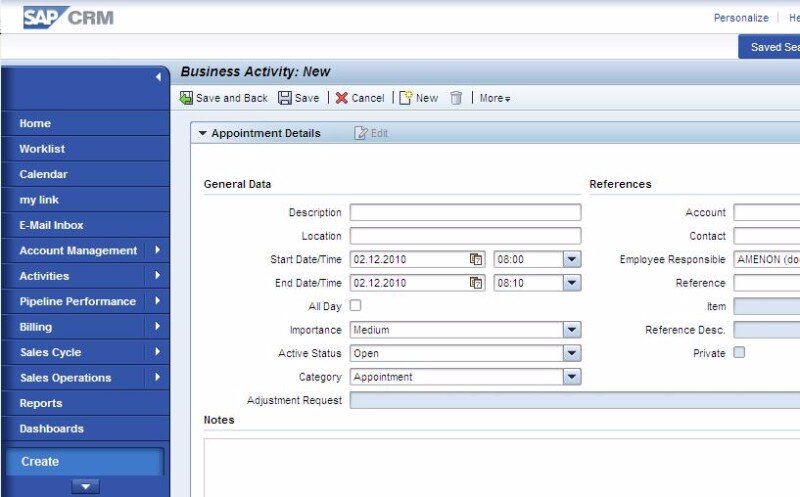Open the More toolbar menu

click(495, 98)
